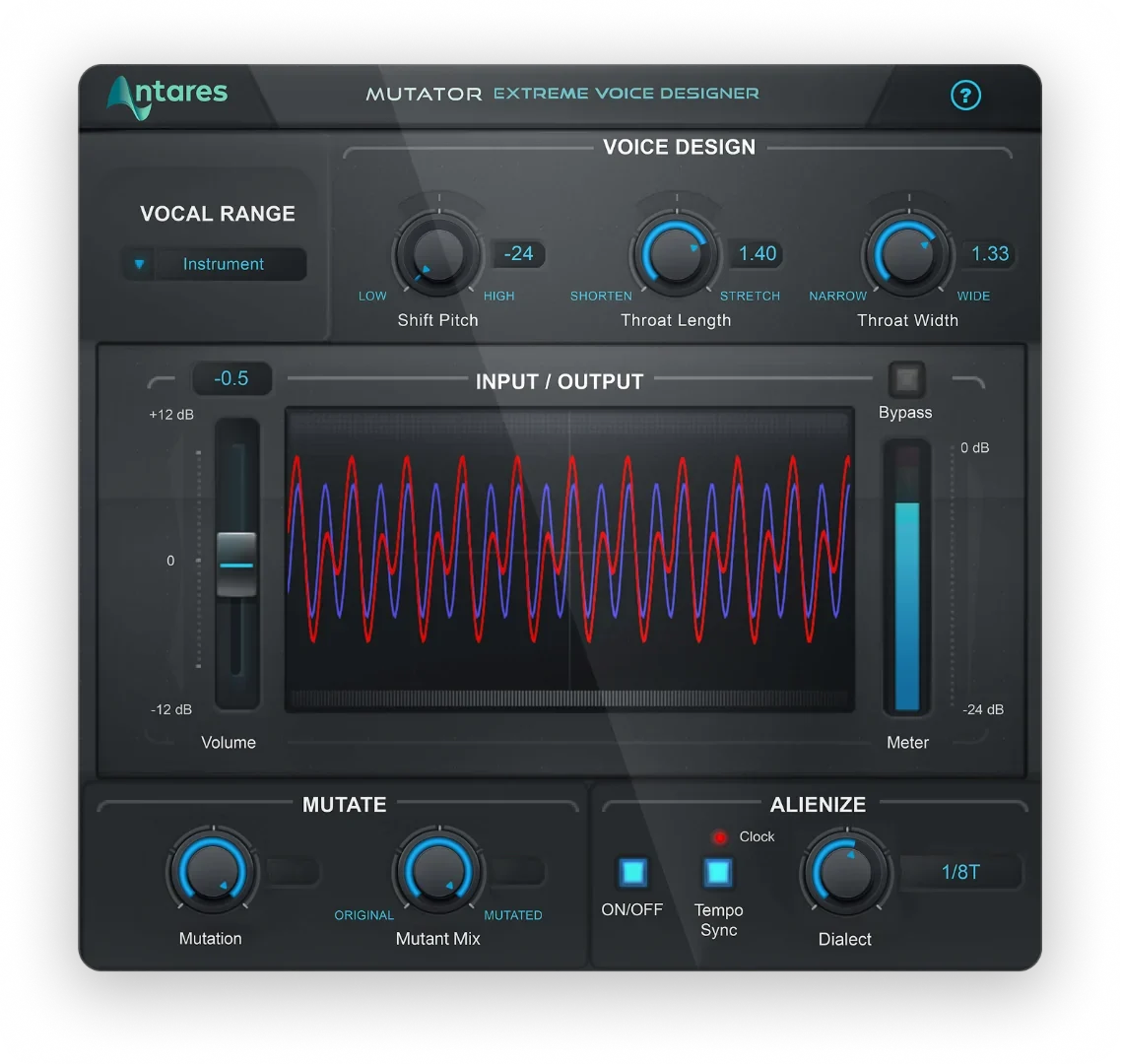1121x1064 pixels.
Task: Click the 0 dB meter scale label
Action: (x=974, y=447)
